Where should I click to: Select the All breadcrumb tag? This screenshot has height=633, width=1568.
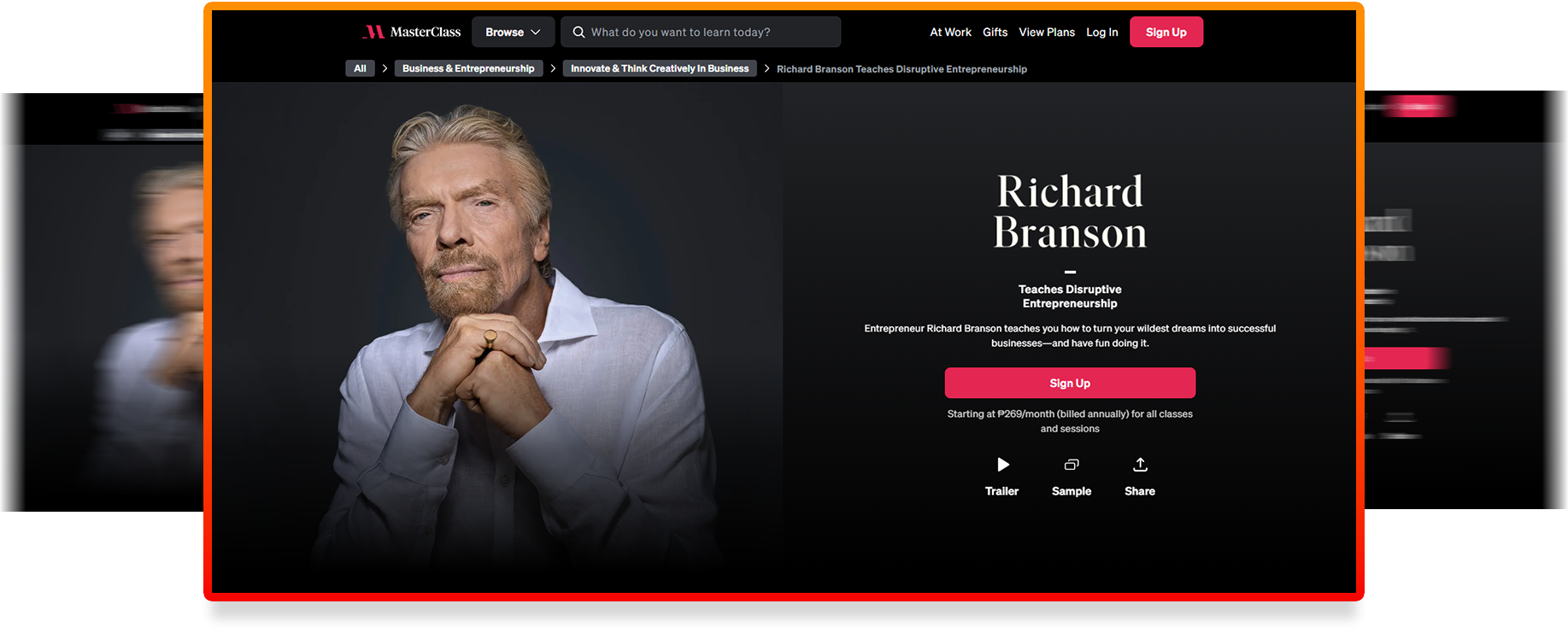coord(360,68)
